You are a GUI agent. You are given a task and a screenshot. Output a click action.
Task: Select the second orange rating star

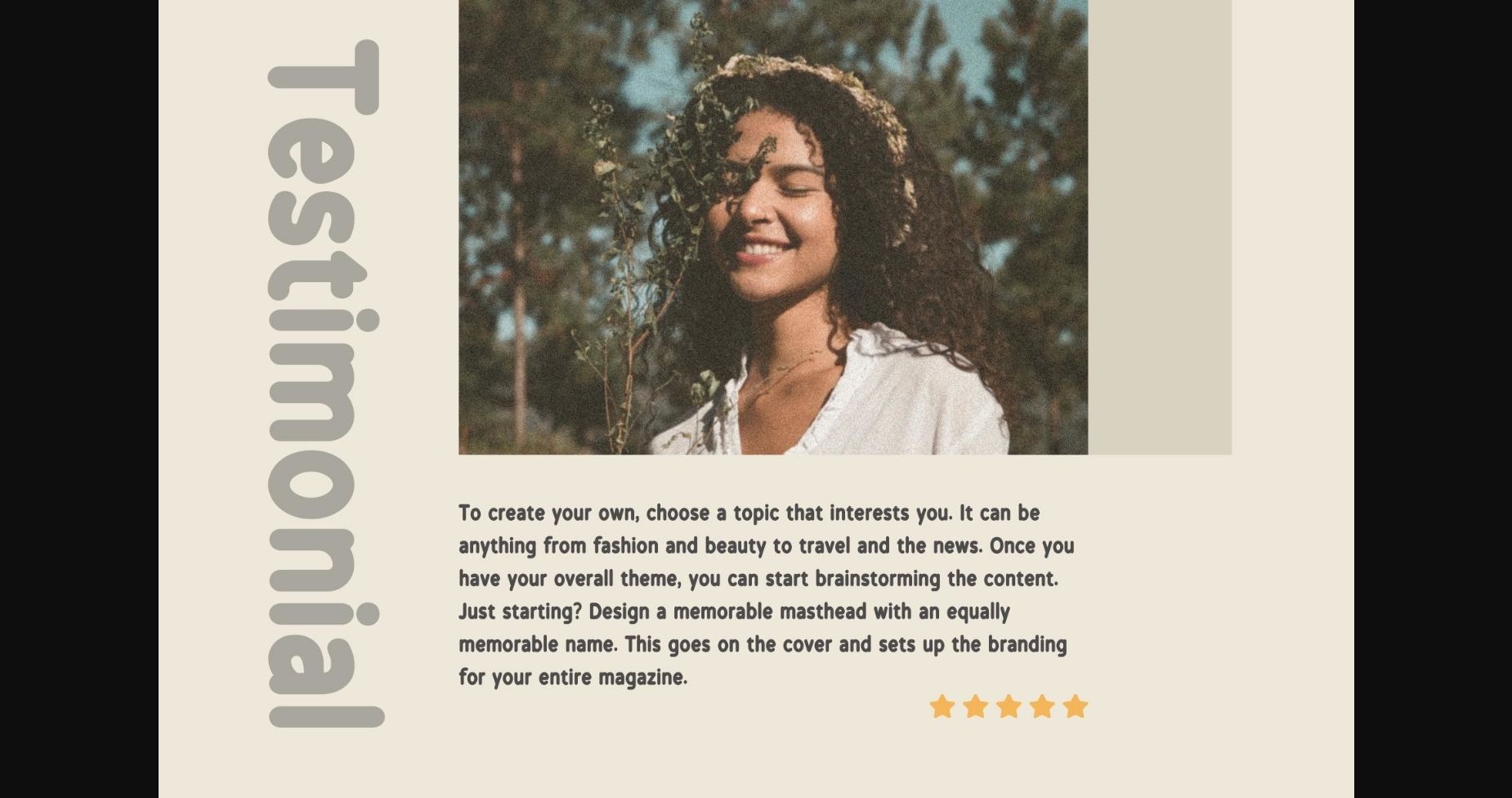pyautogui.click(x=975, y=706)
